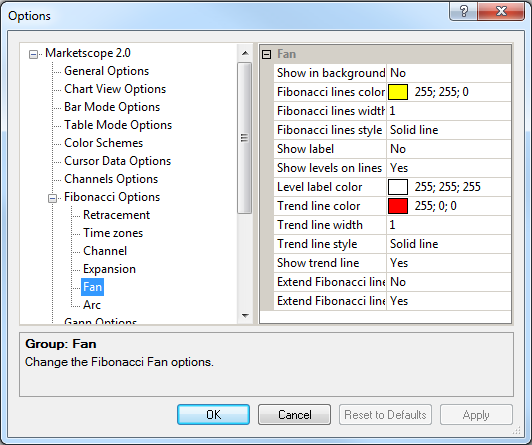This screenshot has width=532, height=445.
Task: Toggle the Show in background value
Action: 449,73
